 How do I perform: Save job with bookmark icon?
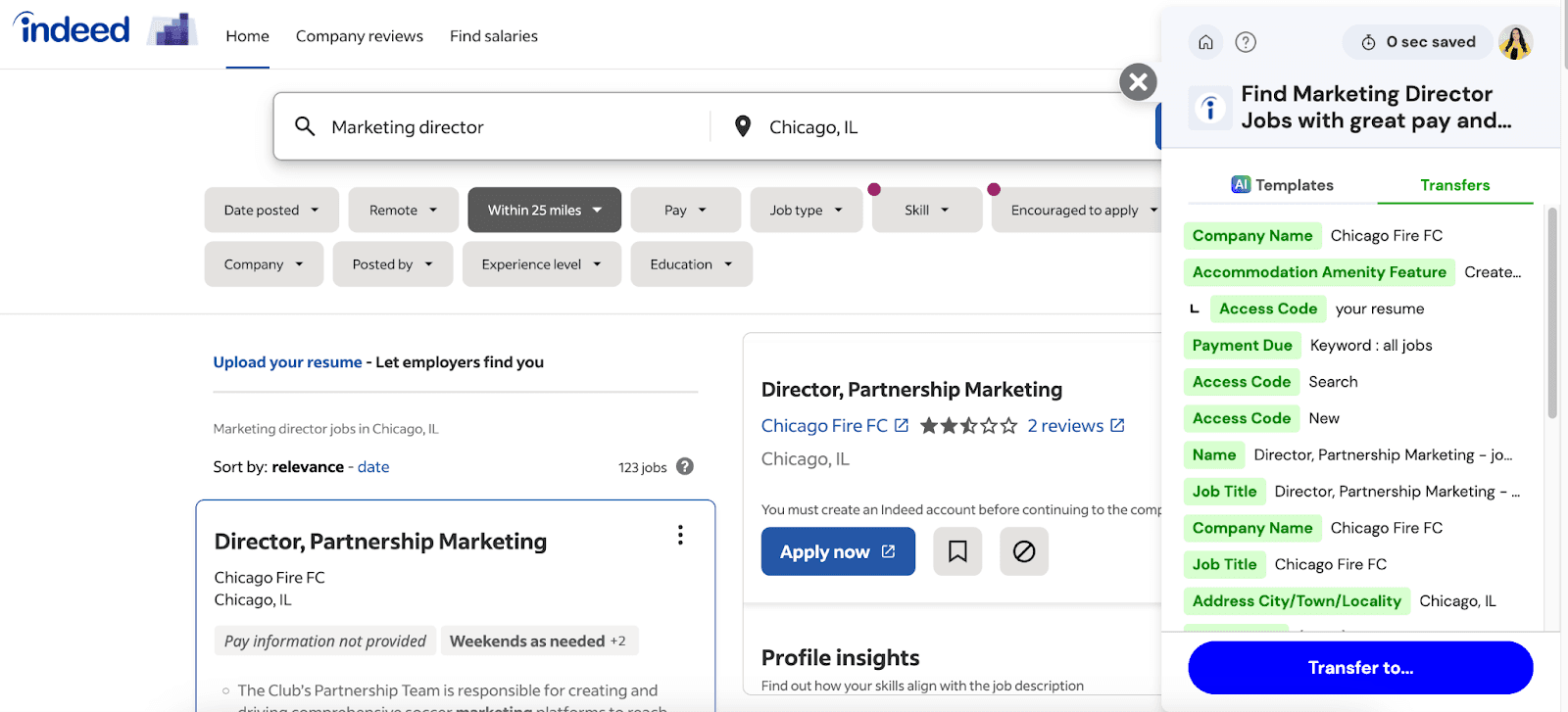point(957,551)
